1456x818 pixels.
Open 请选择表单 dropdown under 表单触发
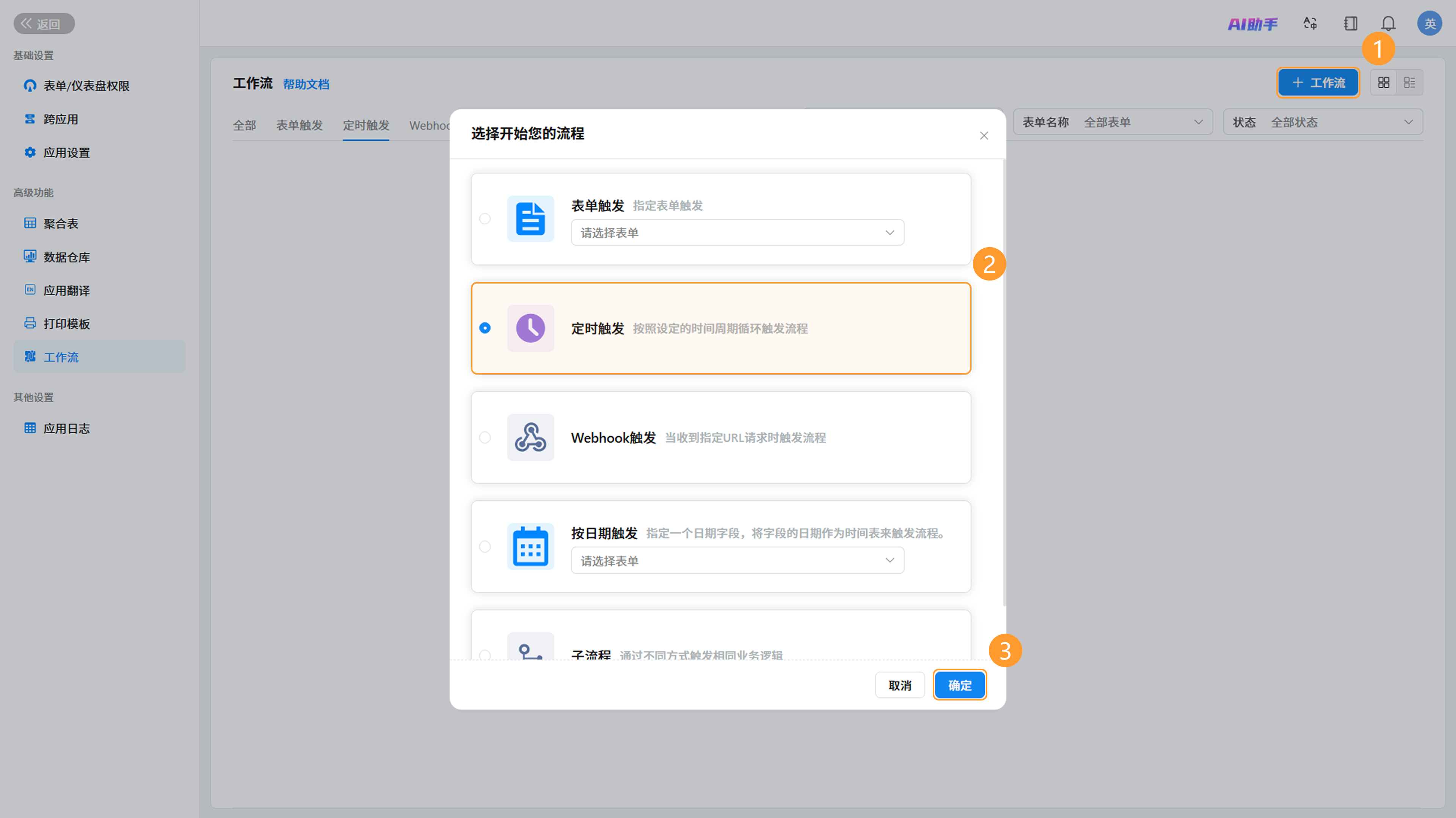[x=737, y=232]
